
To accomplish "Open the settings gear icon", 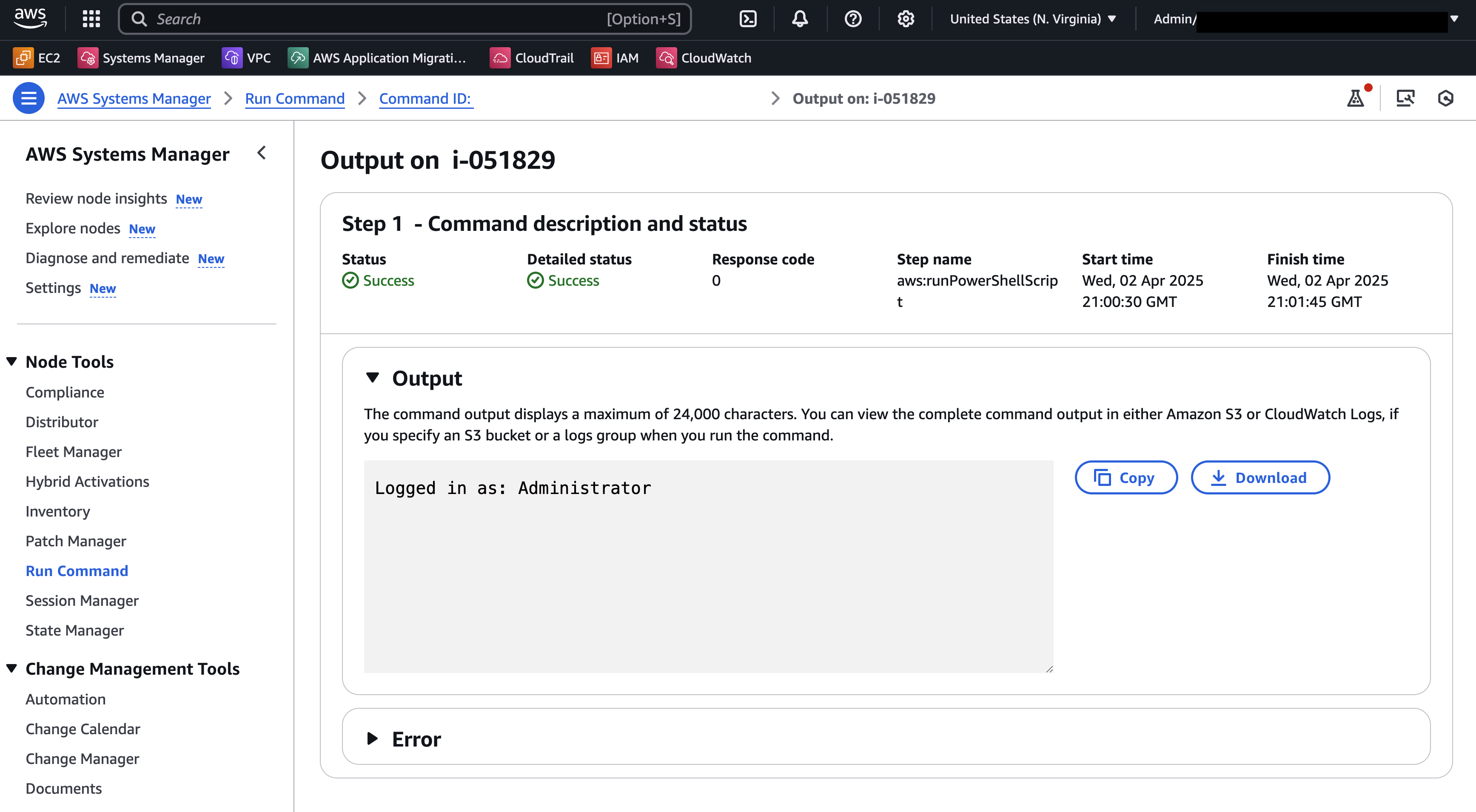I will (905, 19).
